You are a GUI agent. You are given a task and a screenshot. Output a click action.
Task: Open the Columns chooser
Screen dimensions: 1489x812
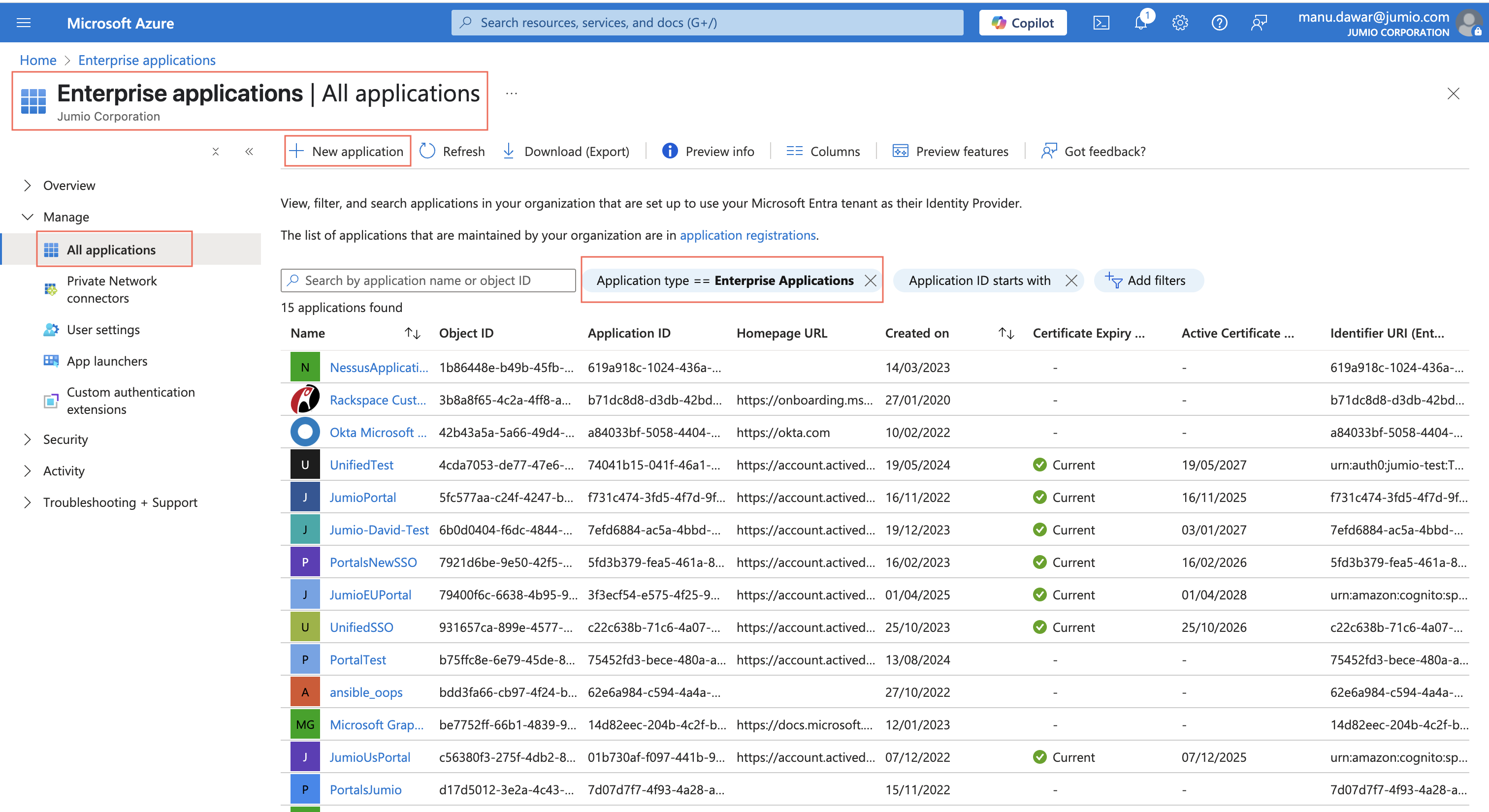[822, 151]
